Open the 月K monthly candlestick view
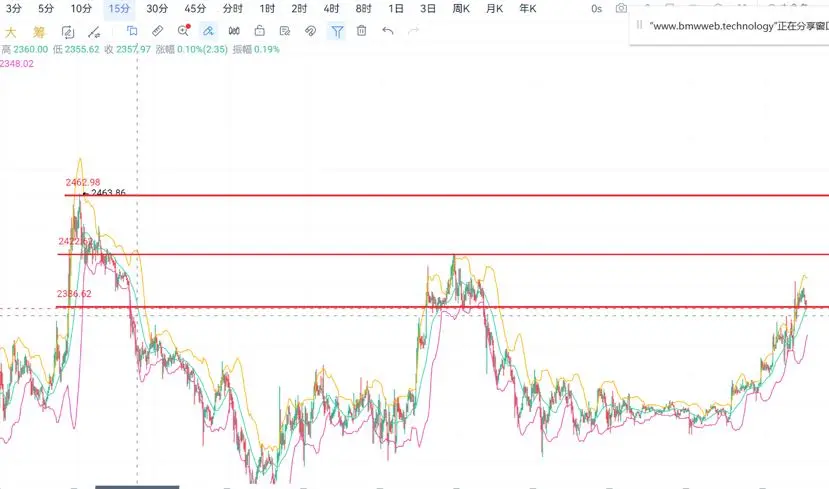The image size is (829, 489). [x=494, y=8]
